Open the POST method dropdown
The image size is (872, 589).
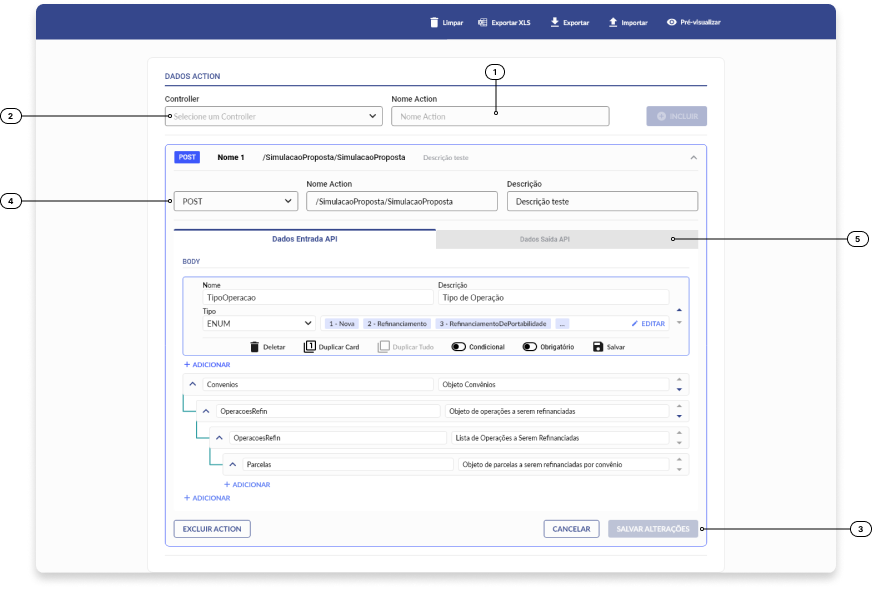click(x=236, y=201)
